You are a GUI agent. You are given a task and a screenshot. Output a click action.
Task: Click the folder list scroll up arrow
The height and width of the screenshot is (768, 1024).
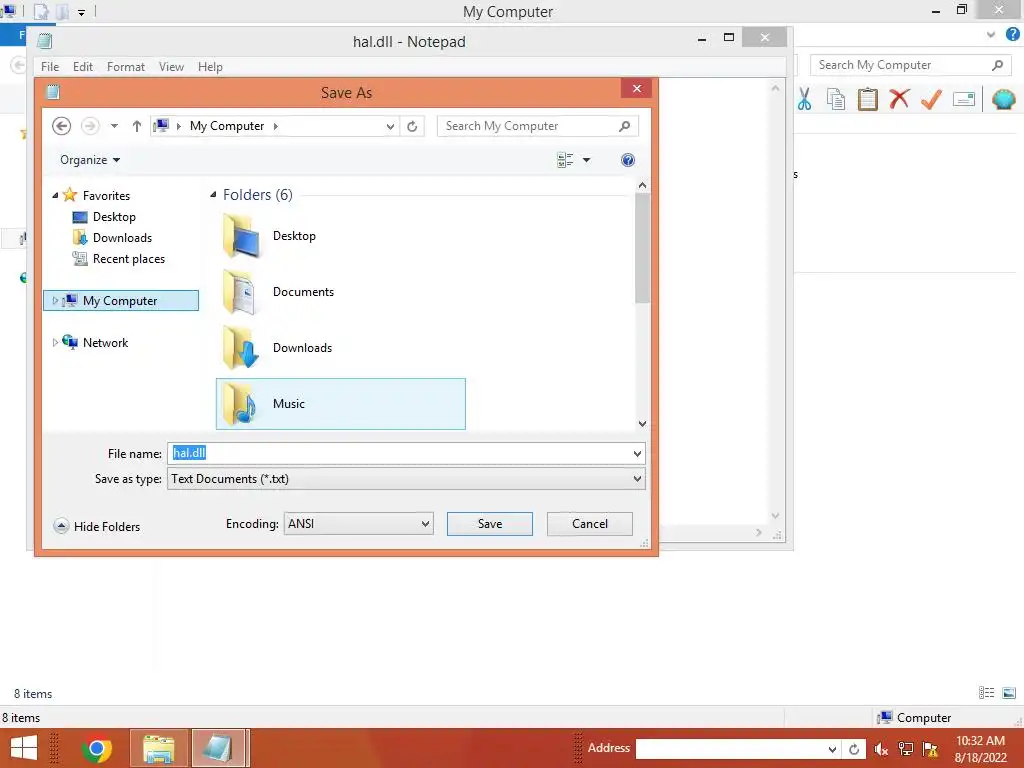[643, 185]
